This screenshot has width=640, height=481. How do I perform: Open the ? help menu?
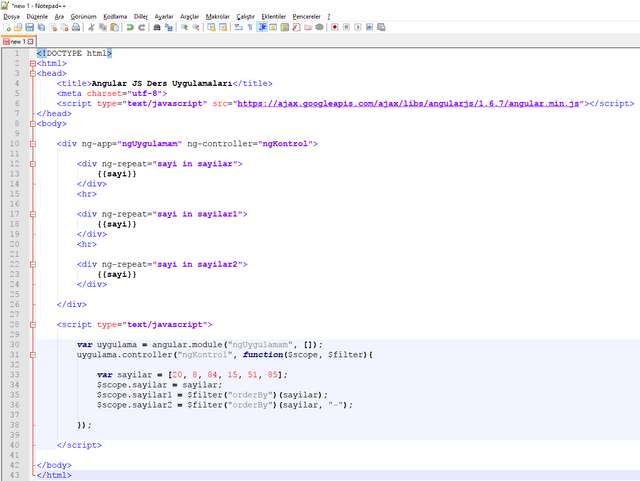(329, 17)
